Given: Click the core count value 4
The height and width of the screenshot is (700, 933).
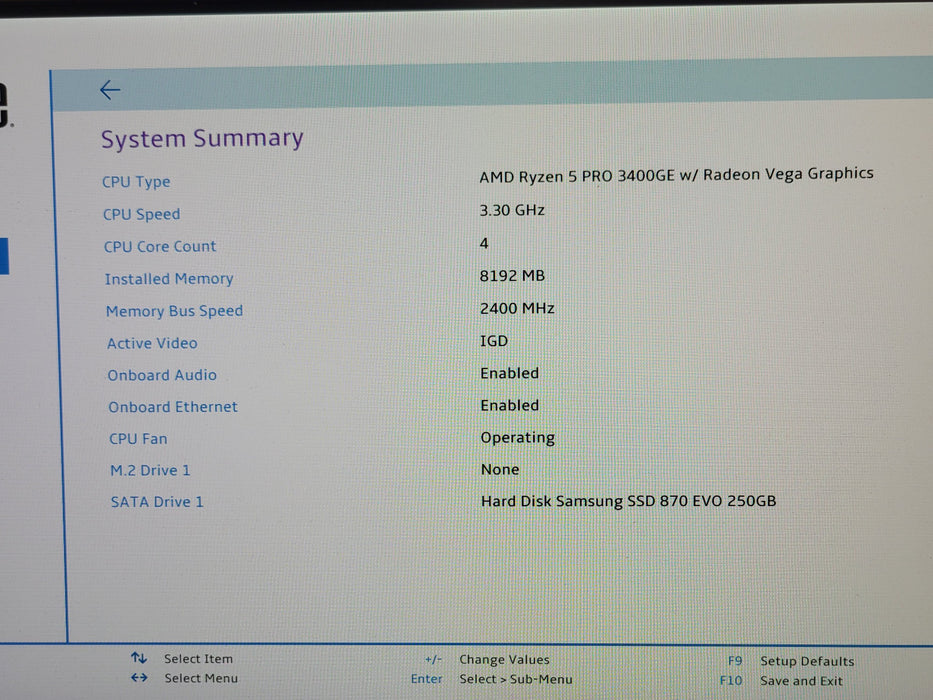Looking at the screenshot, I should [x=484, y=243].
